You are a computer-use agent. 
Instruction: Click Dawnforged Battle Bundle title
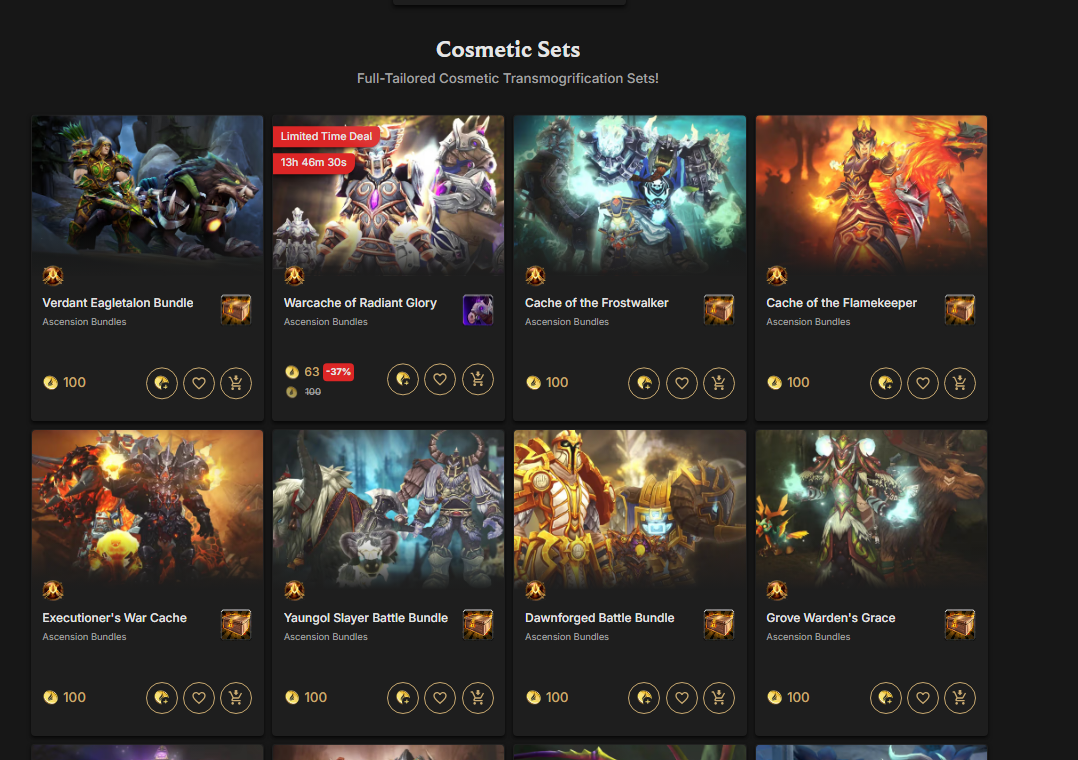pyautogui.click(x=600, y=618)
